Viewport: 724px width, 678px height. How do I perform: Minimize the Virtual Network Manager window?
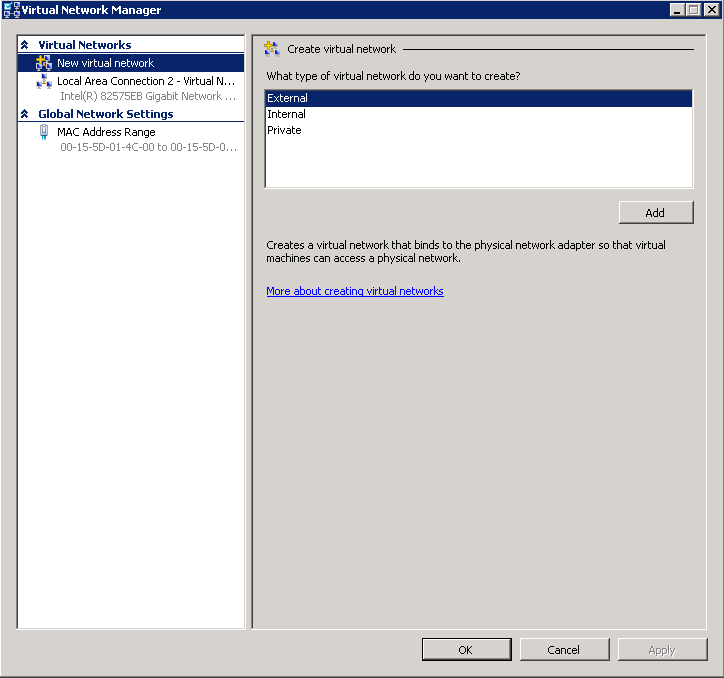click(677, 10)
